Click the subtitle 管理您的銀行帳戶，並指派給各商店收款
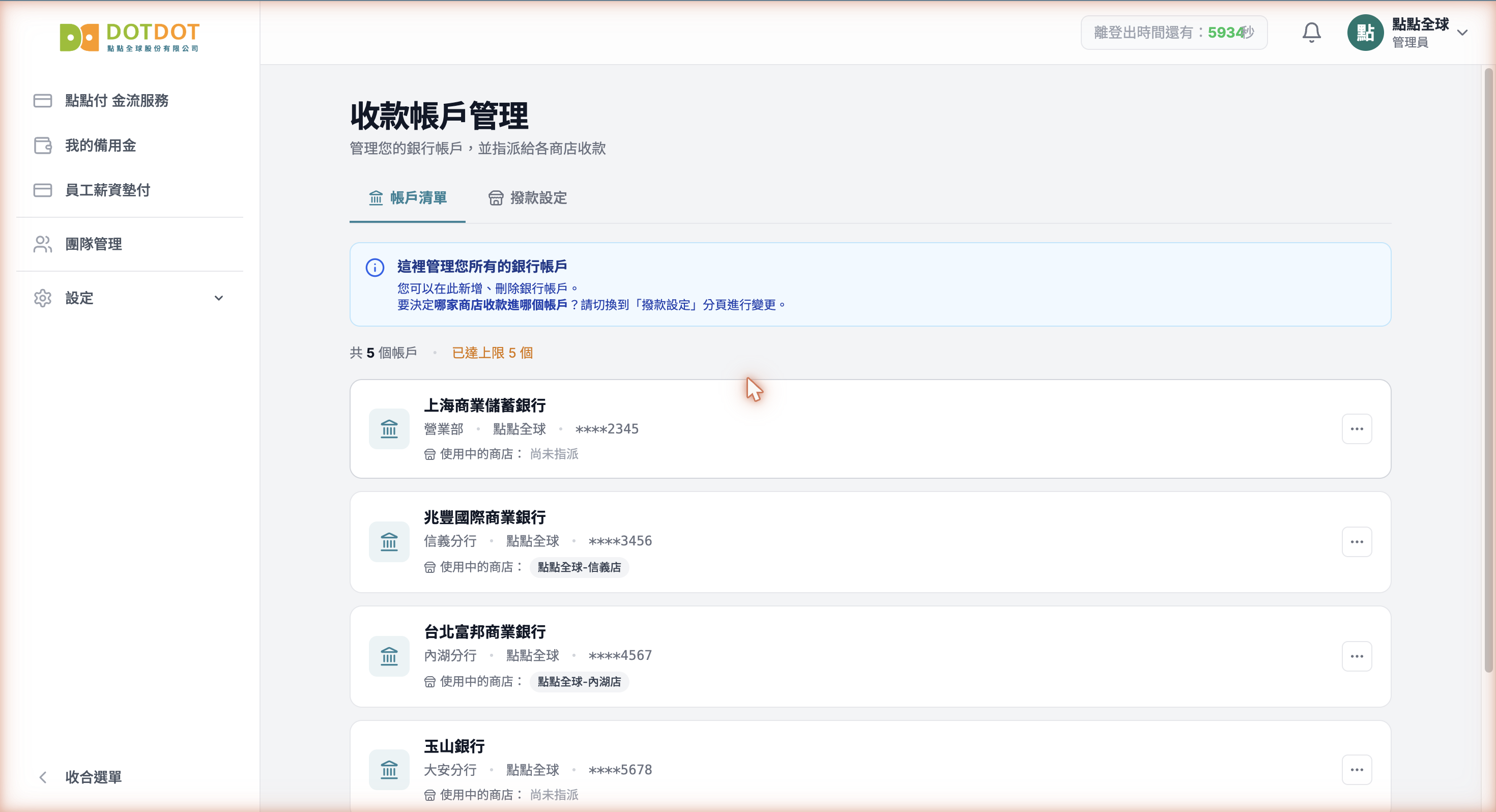Screen dimensions: 1496x812 tap(477, 148)
